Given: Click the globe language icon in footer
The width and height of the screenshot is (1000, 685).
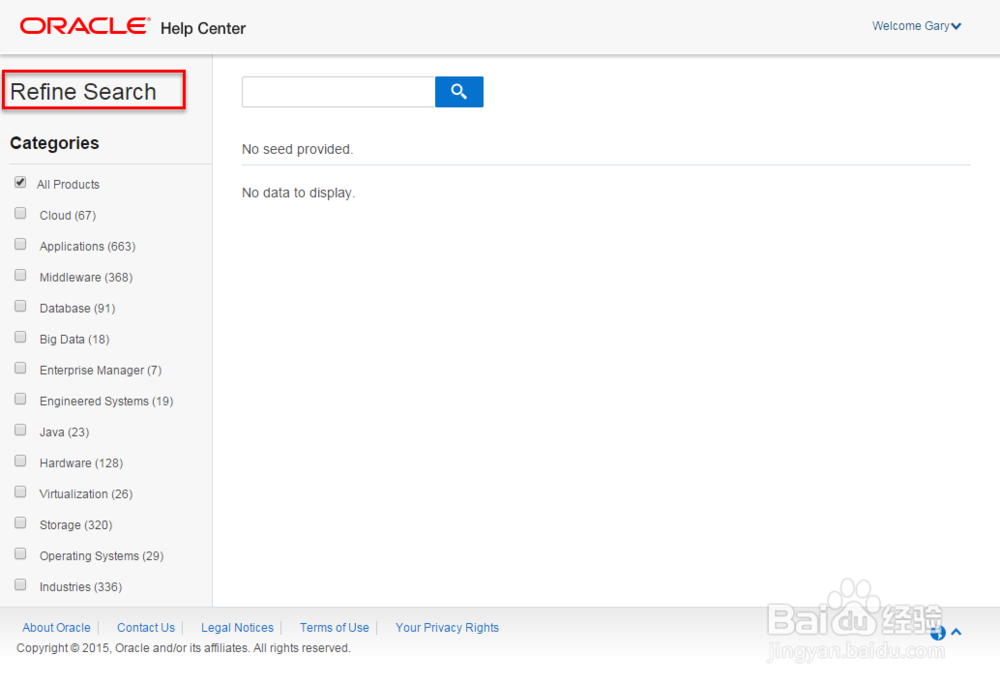Looking at the screenshot, I should coord(938,632).
